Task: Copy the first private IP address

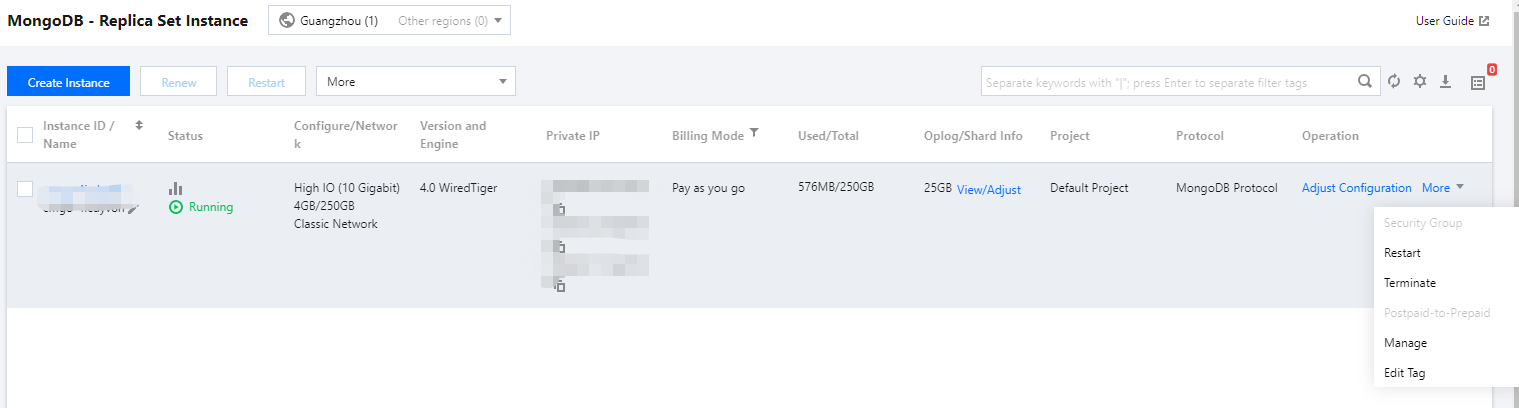Action: 560,209
